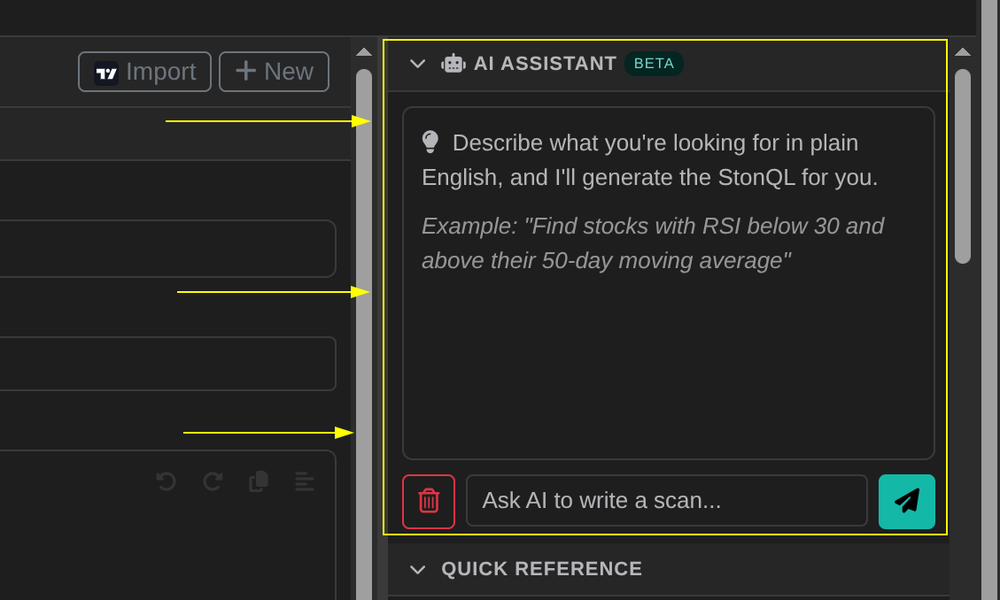Click the AI ASSISTANT header title
Viewport: 1000px width, 600px height.
click(x=547, y=63)
